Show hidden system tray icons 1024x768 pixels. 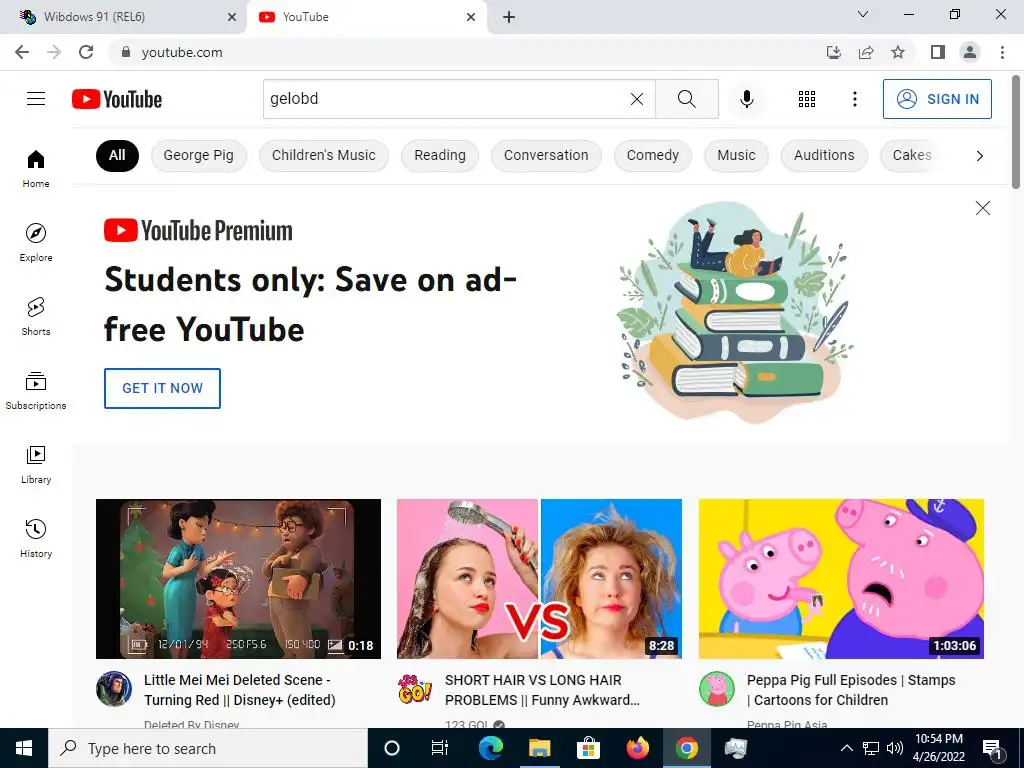[846, 748]
